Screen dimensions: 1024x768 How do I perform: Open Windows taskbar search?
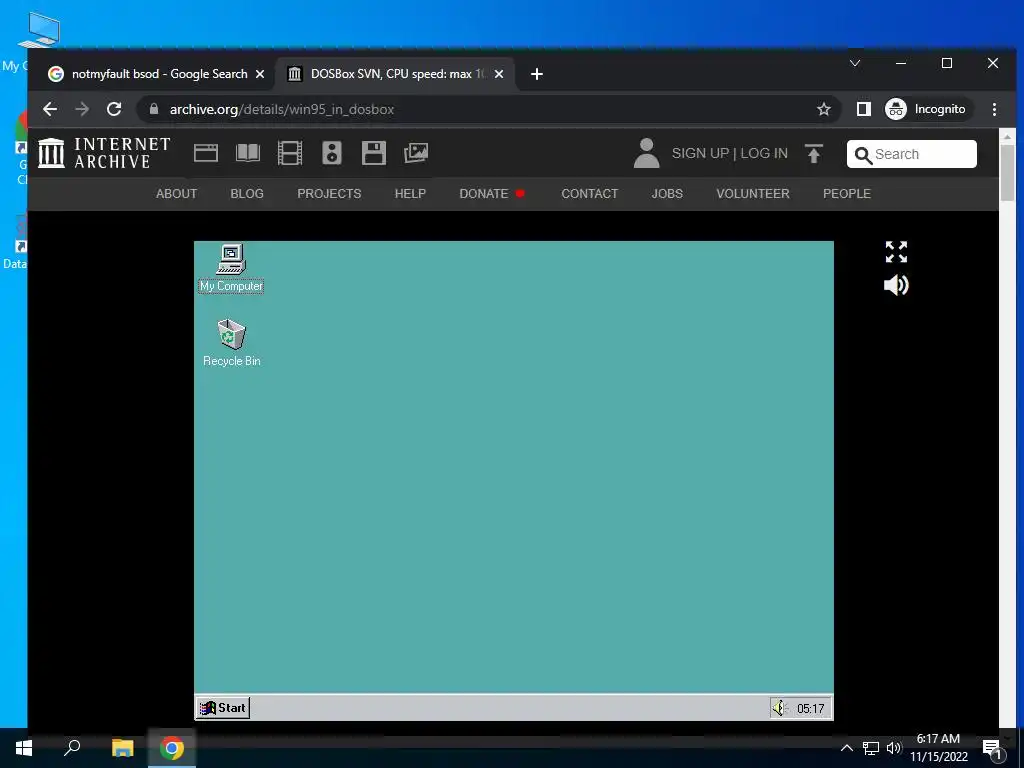pyautogui.click(x=72, y=748)
